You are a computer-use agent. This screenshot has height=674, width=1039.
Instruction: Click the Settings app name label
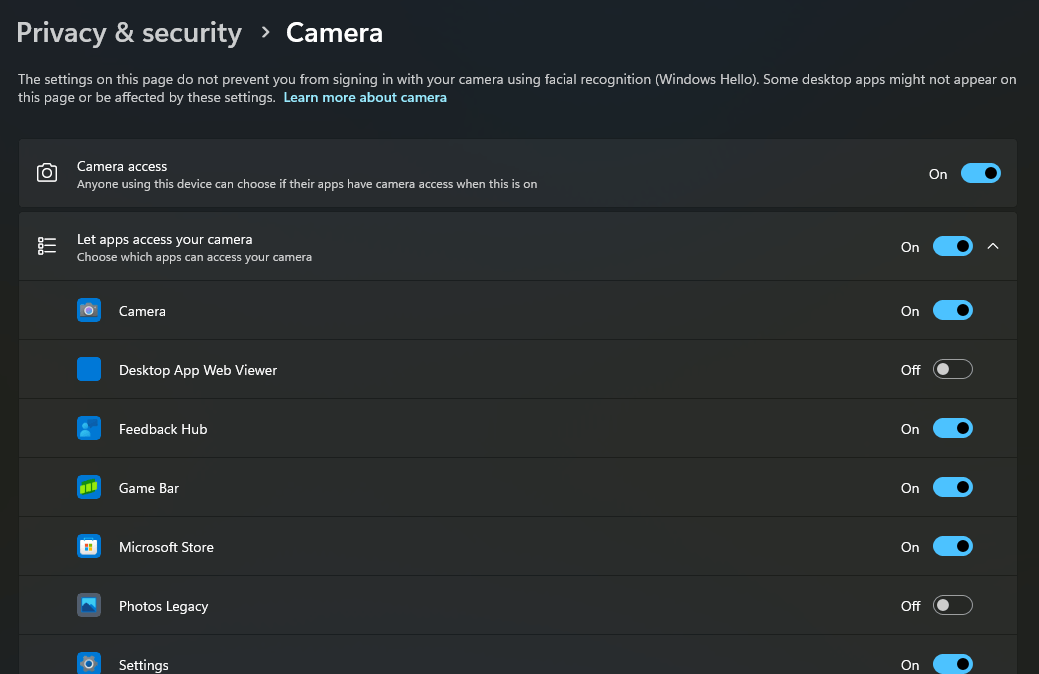coord(144,665)
